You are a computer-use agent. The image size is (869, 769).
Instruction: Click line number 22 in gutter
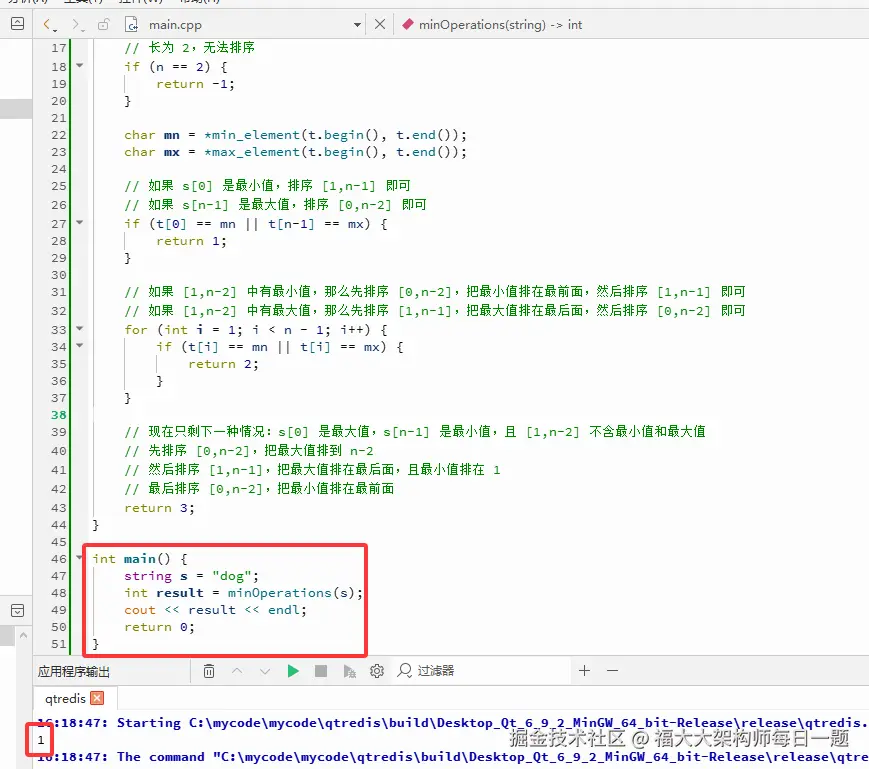click(x=59, y=135)
